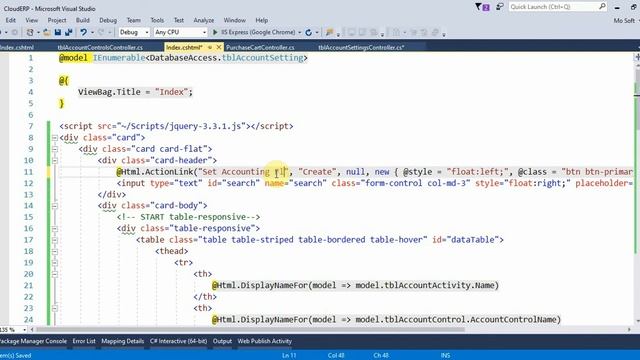The image size is (640, 360).
Task: Open the Output panel tab
Action: tap(222, 341)
